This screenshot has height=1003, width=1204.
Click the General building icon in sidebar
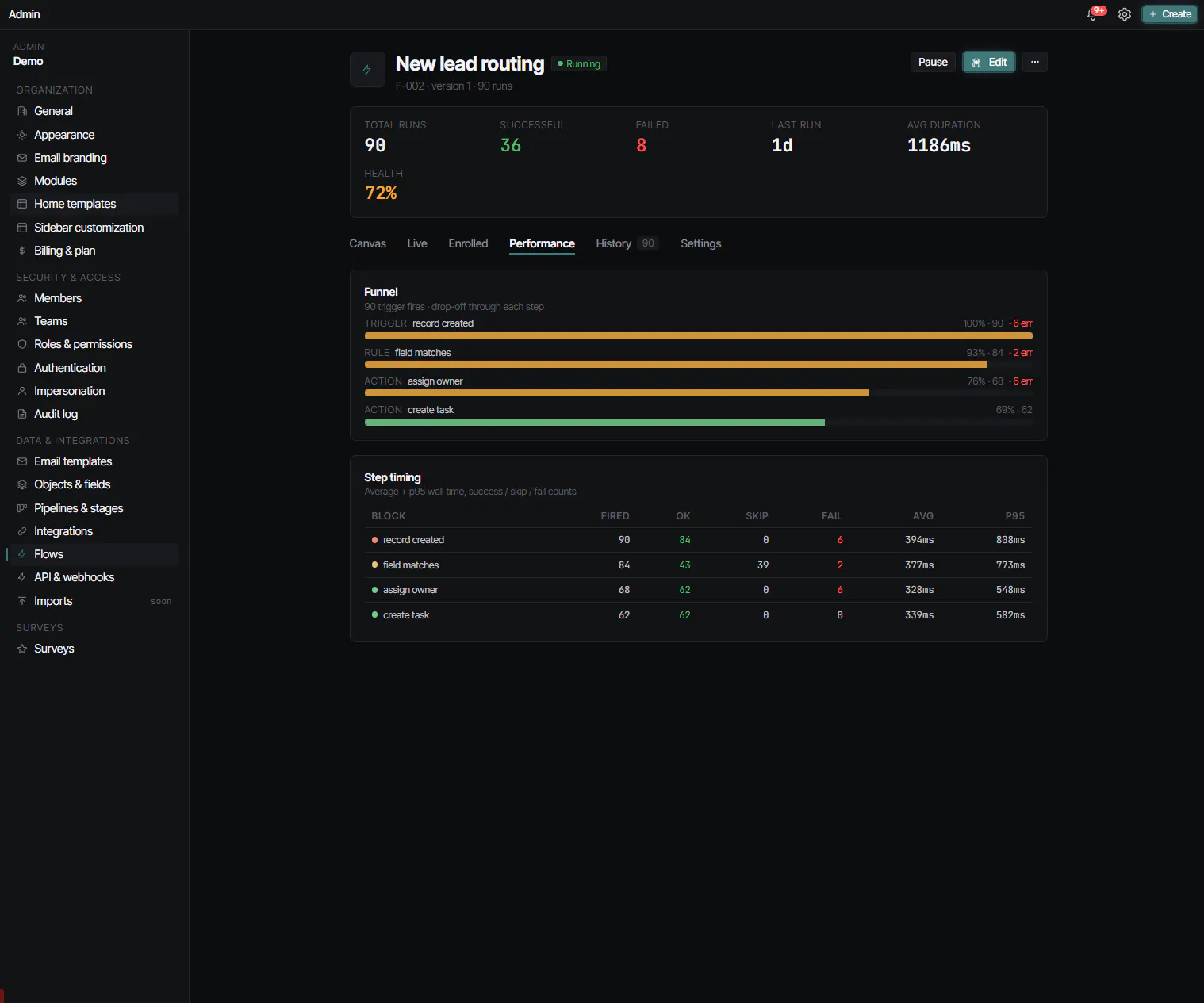point(22,112)
